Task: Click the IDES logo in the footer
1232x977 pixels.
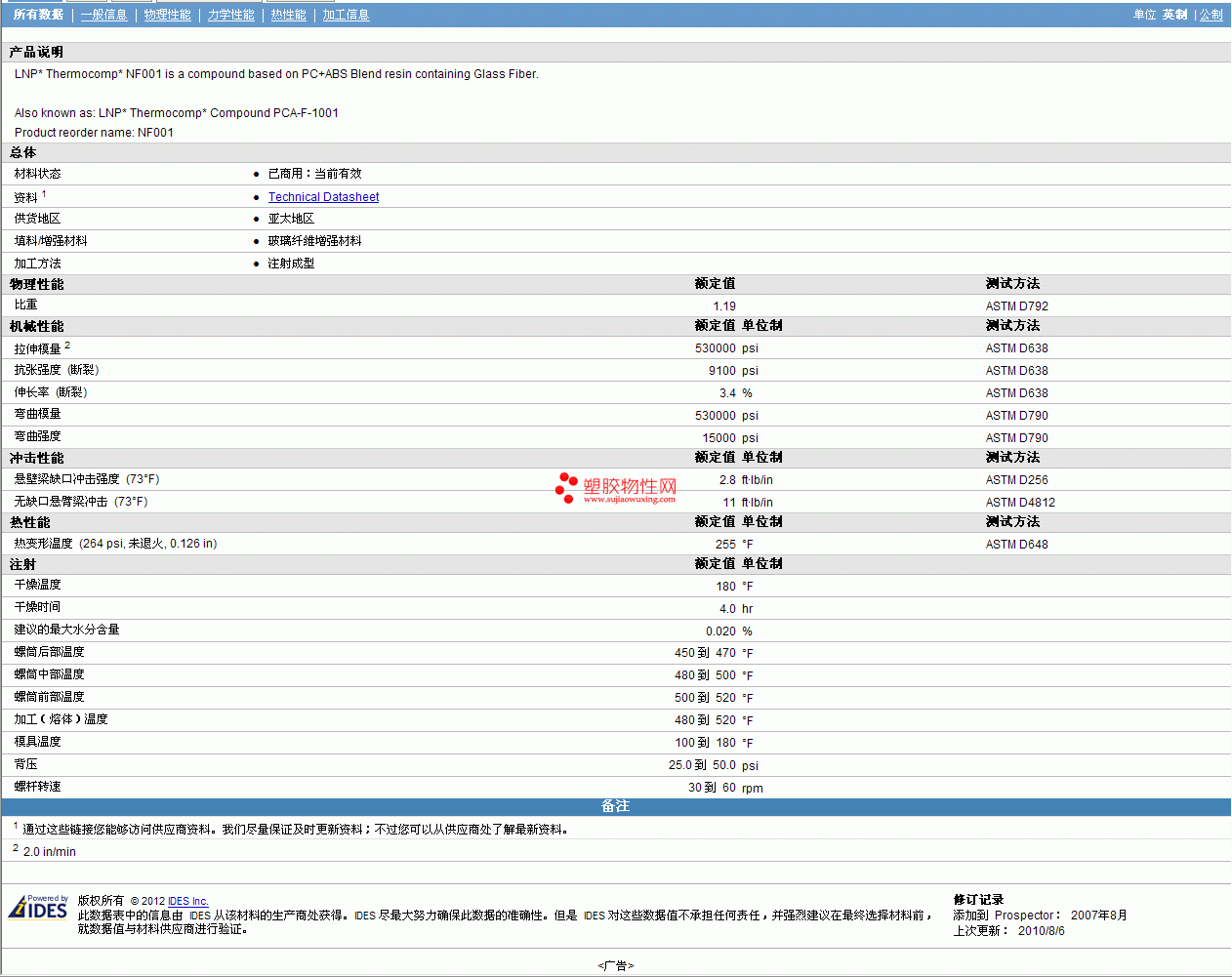Action: (38, 908)
